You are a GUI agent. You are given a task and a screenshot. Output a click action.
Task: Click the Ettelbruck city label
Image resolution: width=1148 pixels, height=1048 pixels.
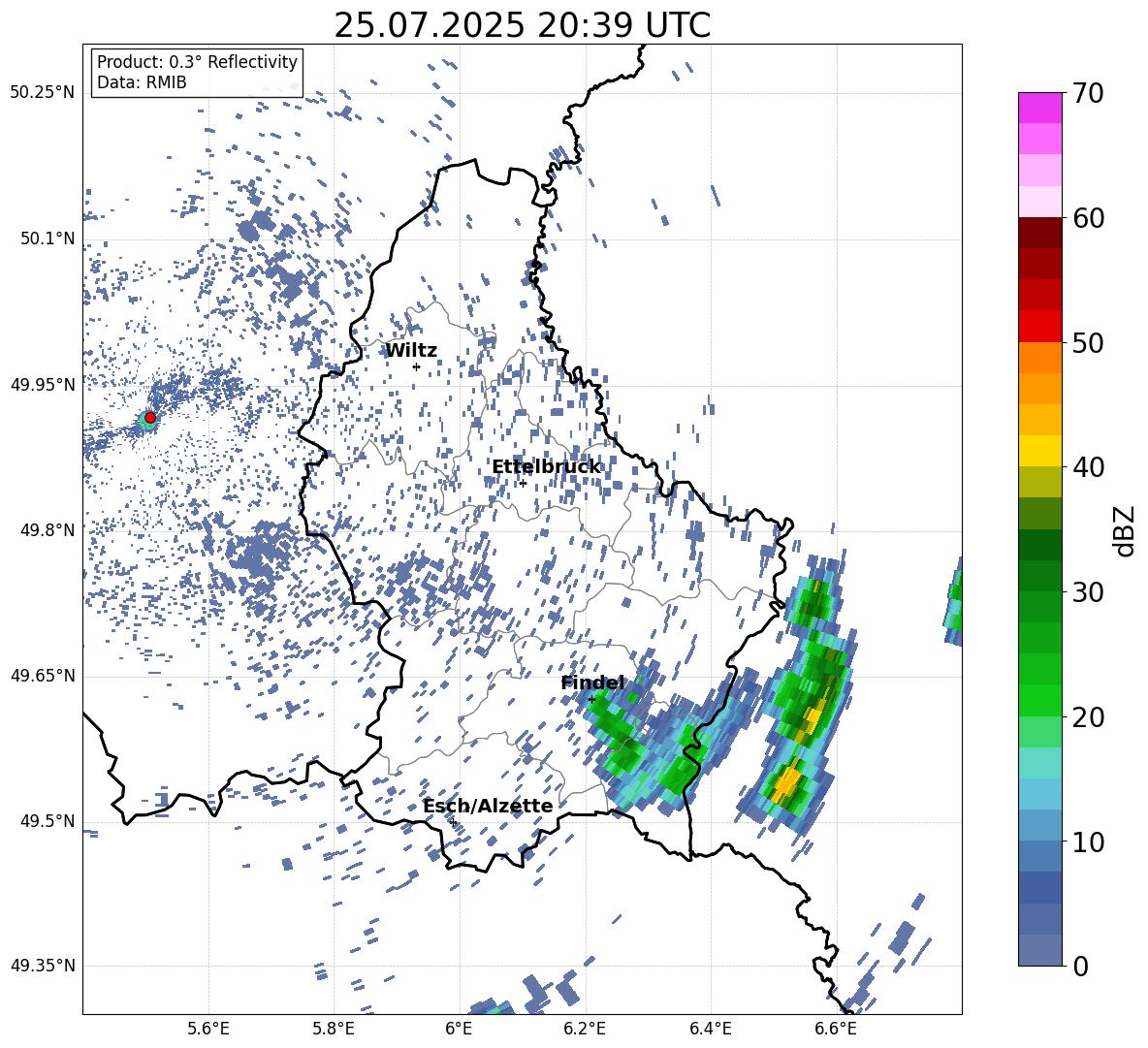point(546,467)
